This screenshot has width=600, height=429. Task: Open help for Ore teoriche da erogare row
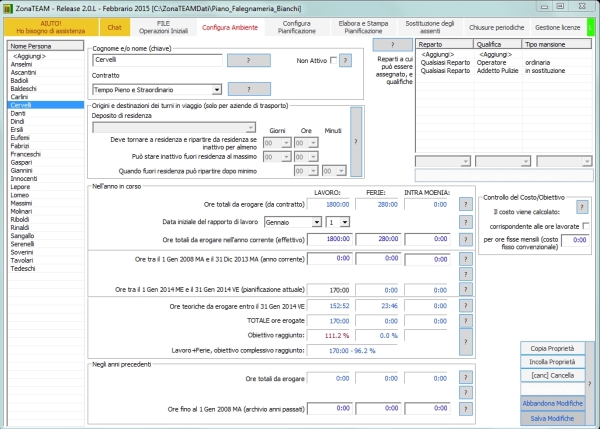pyautogui.click(x=466, y=305)
